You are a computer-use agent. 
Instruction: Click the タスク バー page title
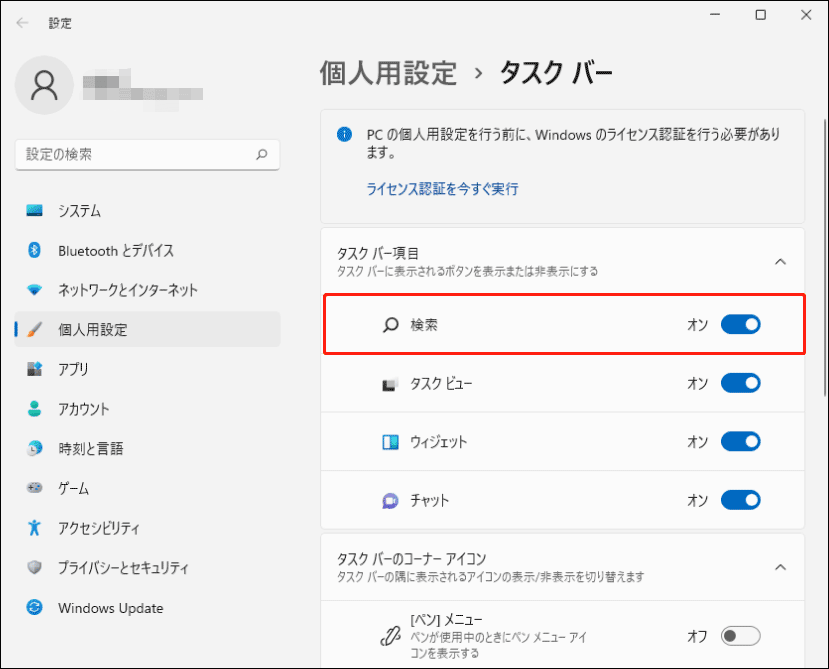point(556,73)
